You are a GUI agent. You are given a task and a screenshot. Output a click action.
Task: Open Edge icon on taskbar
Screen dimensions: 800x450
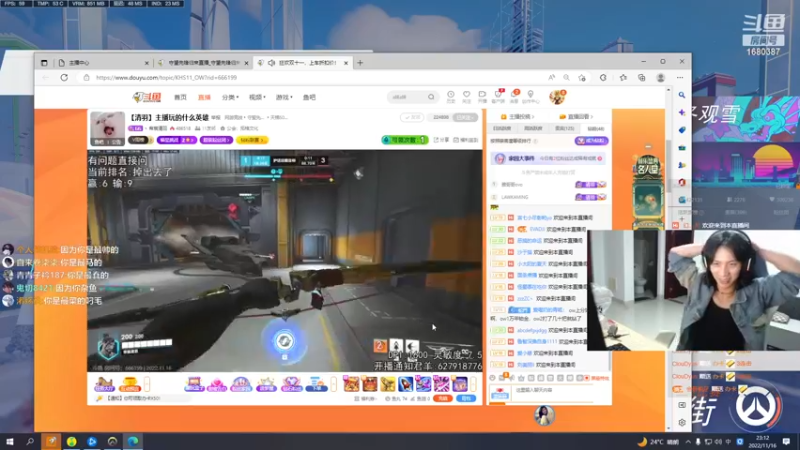(x=133, y=441)
